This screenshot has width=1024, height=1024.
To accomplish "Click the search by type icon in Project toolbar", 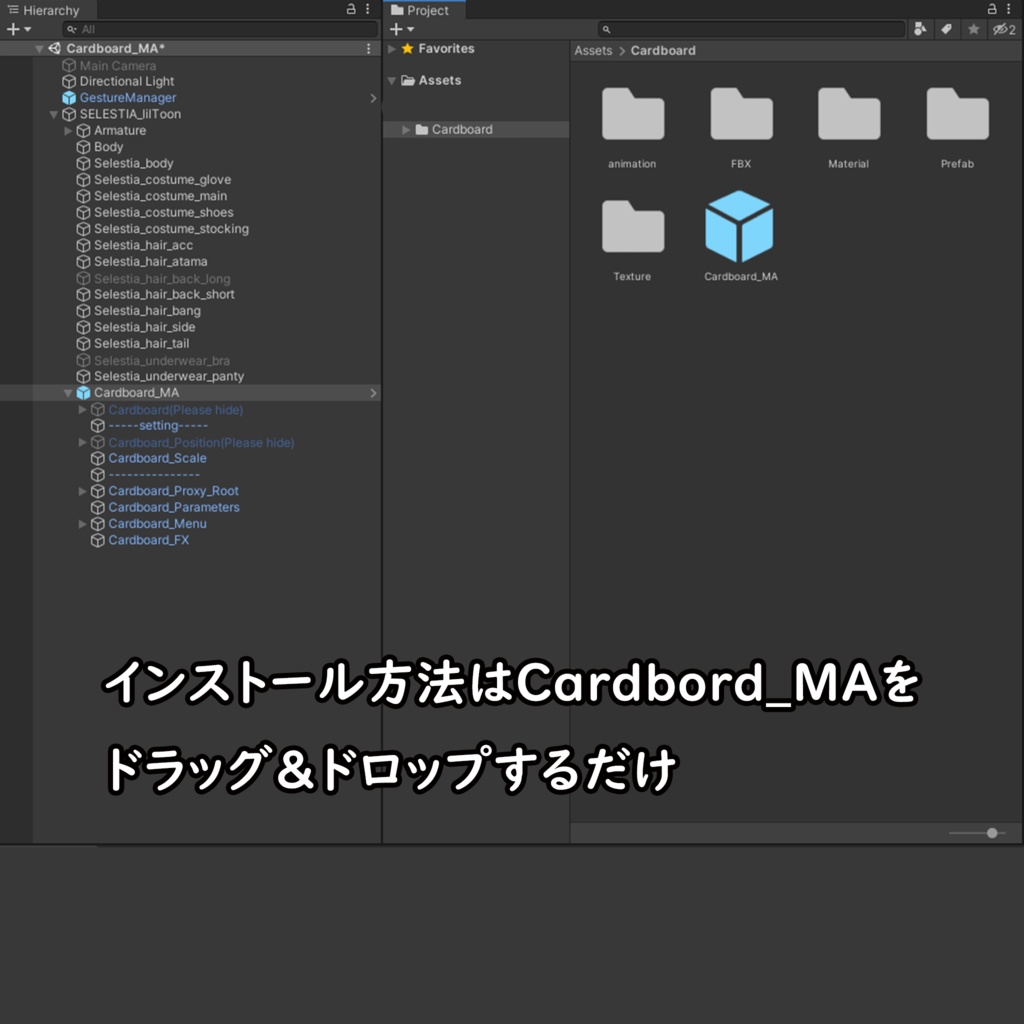I will click(x=919, y=29).
